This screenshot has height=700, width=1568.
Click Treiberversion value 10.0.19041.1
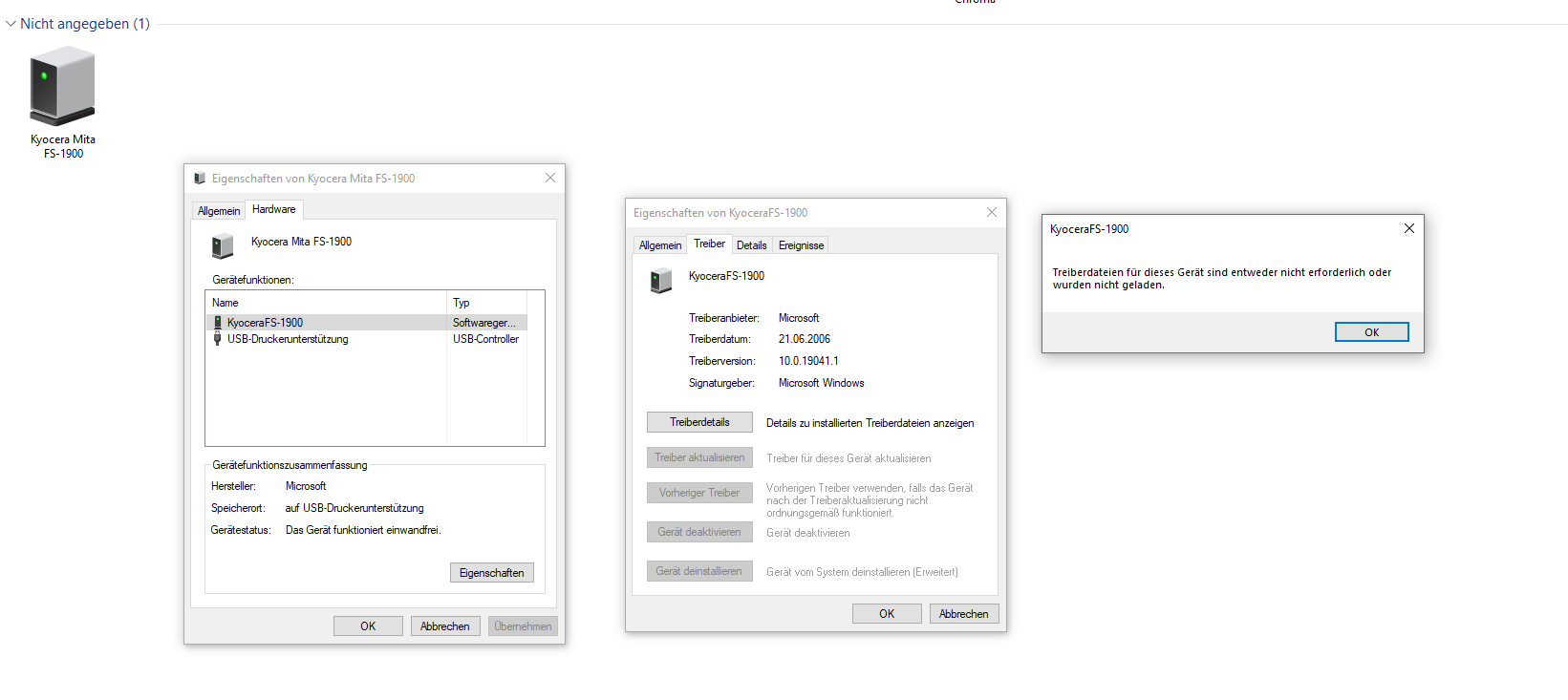pyautogui.click(x=808, y=361)
